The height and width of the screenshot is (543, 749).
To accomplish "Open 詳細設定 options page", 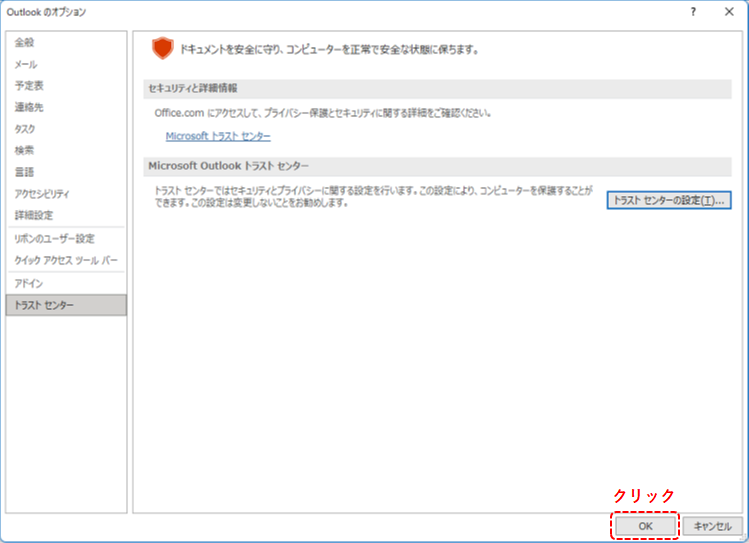I will coord(66,215).
